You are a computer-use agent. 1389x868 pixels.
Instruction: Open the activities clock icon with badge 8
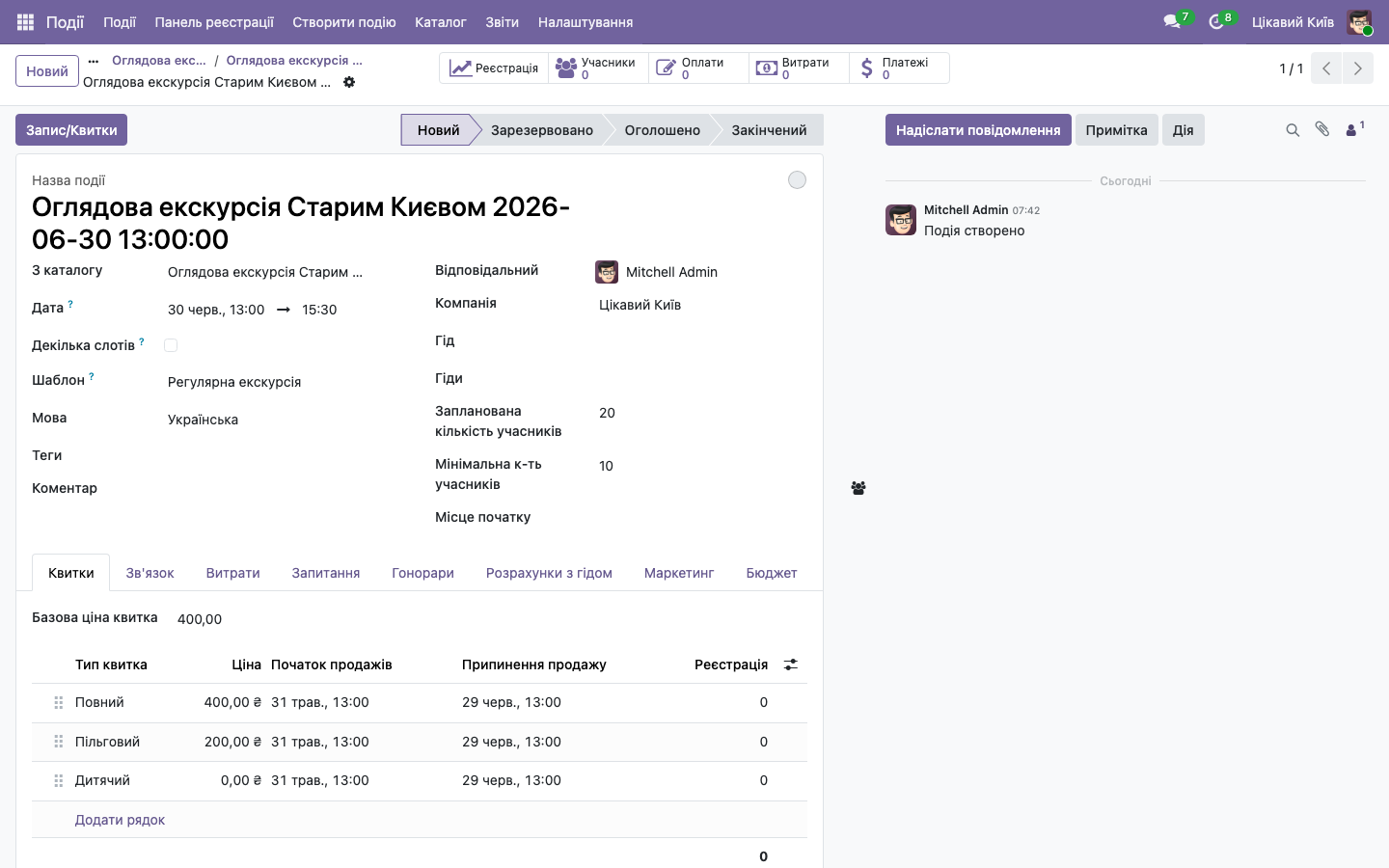[1218, 21]
